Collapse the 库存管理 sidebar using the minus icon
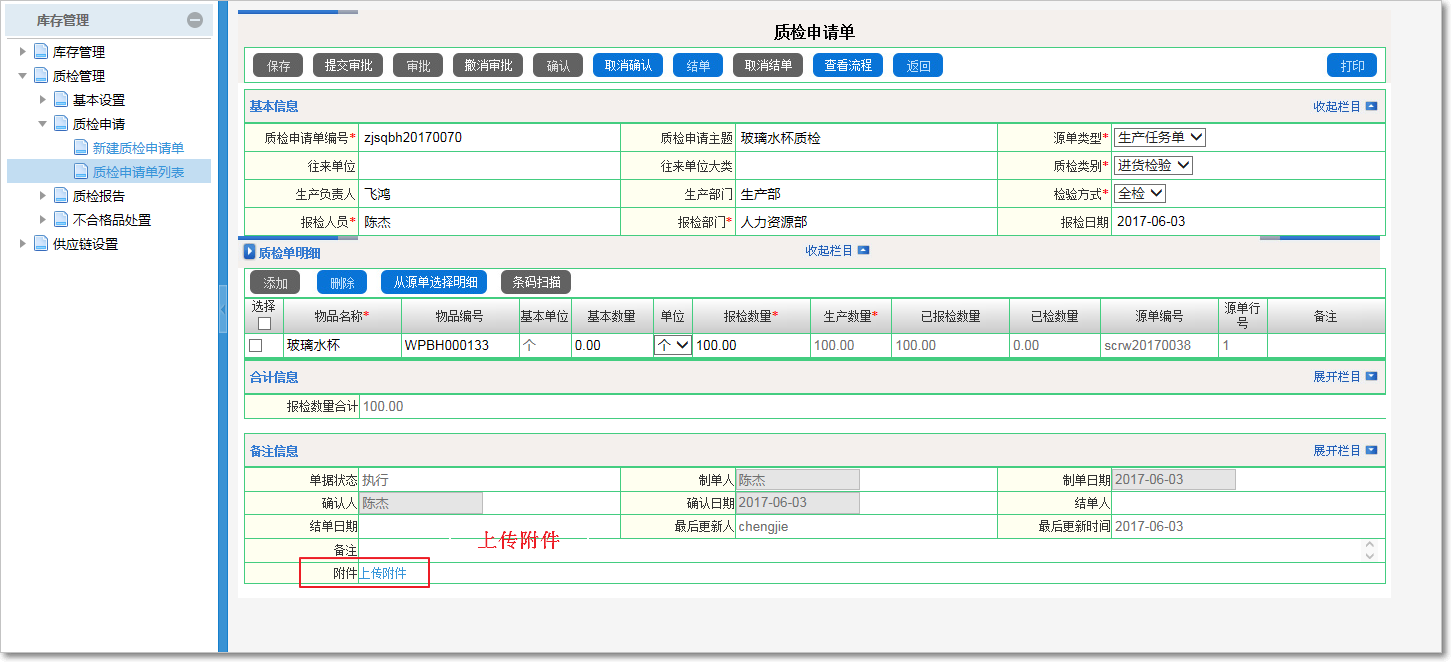1451x662 pixels. point(196,19)
